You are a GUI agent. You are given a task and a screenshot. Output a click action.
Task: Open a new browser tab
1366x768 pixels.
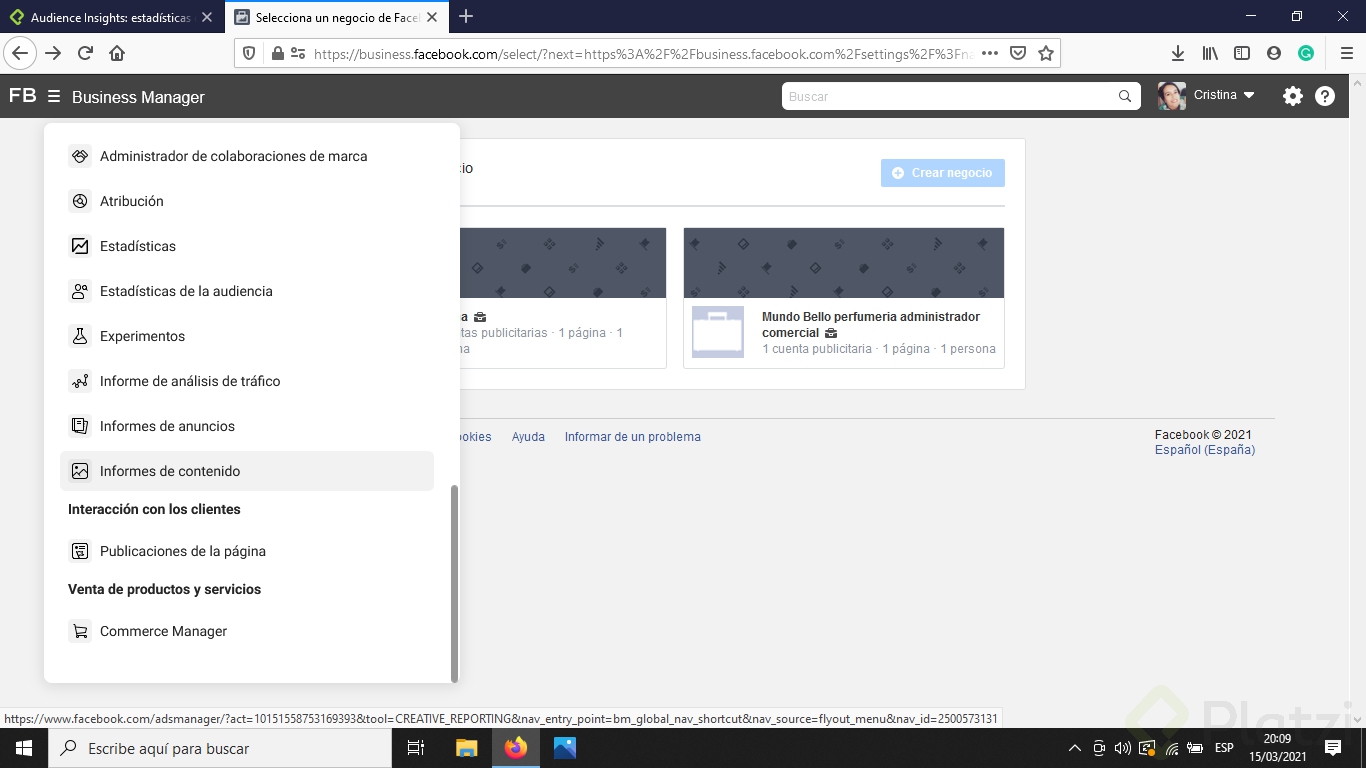click(x=466, y=16)
